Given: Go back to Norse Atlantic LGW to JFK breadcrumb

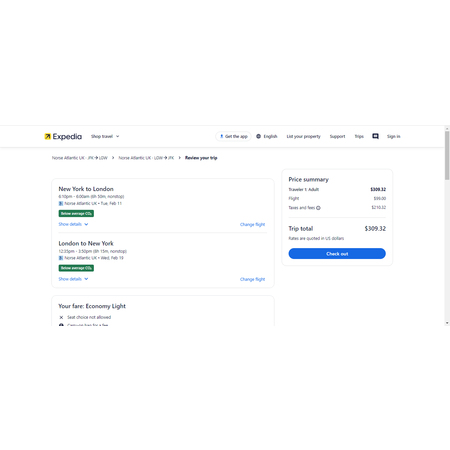Looking at the screenshot, I should (x=146, y=158).
